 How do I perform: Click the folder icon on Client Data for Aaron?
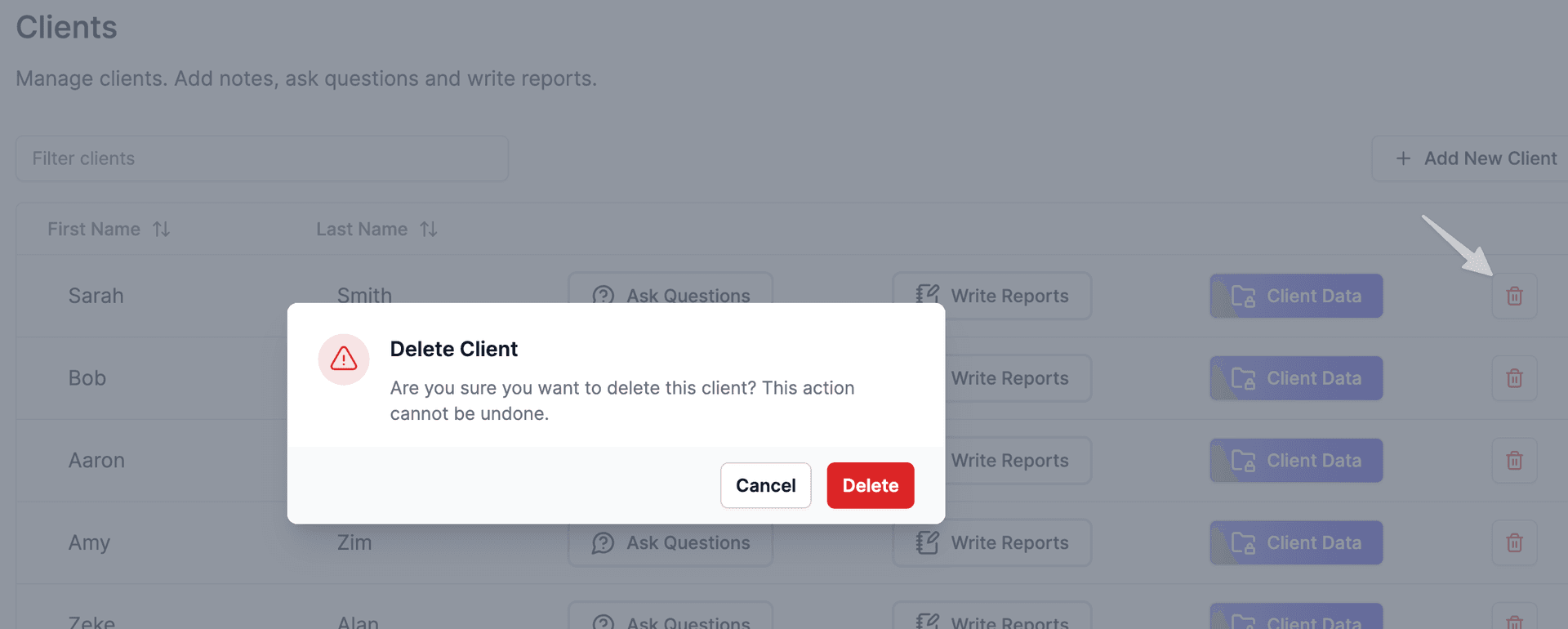click(x=1243, y=460)
